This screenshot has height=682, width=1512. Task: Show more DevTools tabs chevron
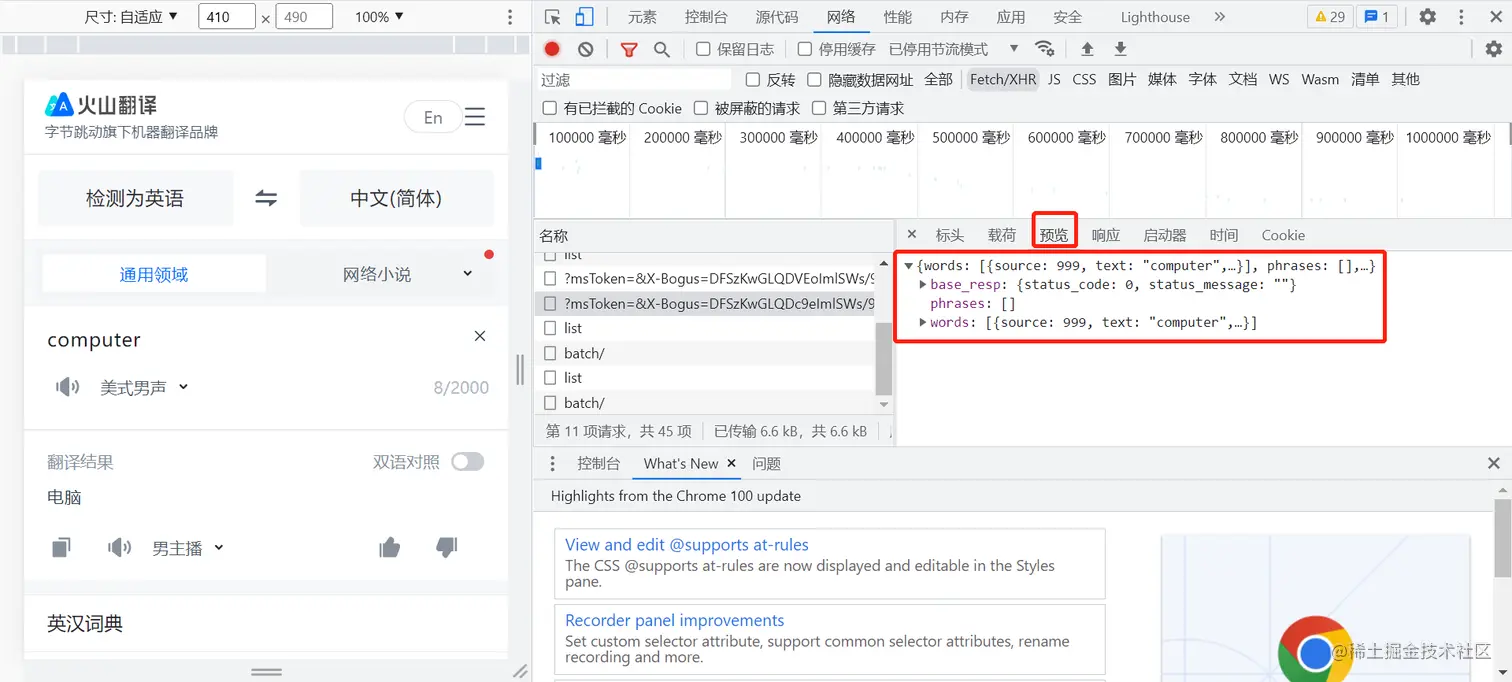(x=1219, y=17)
